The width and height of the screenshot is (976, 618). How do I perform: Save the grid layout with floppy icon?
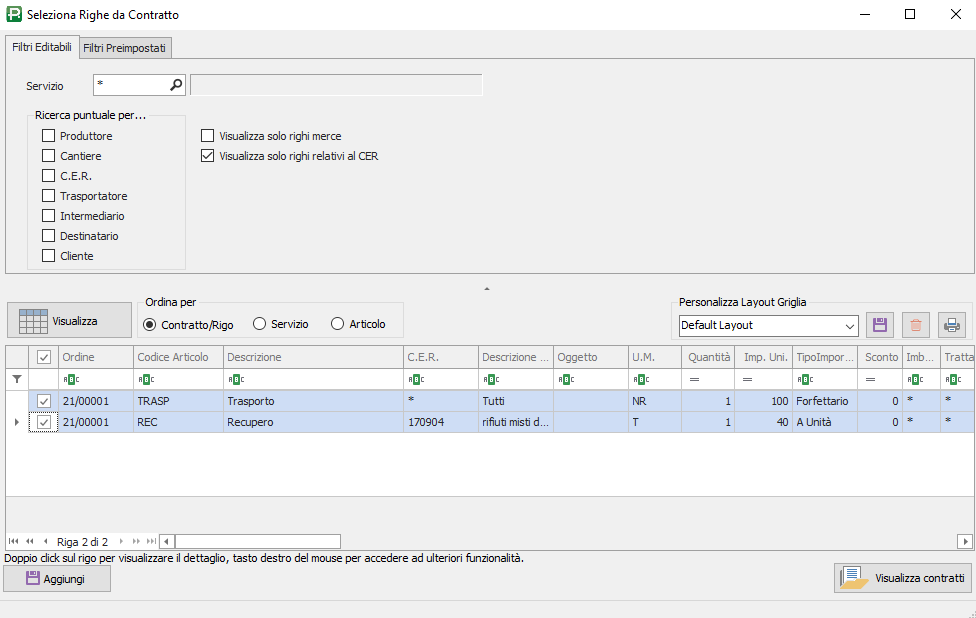click(x=880, y=325)
